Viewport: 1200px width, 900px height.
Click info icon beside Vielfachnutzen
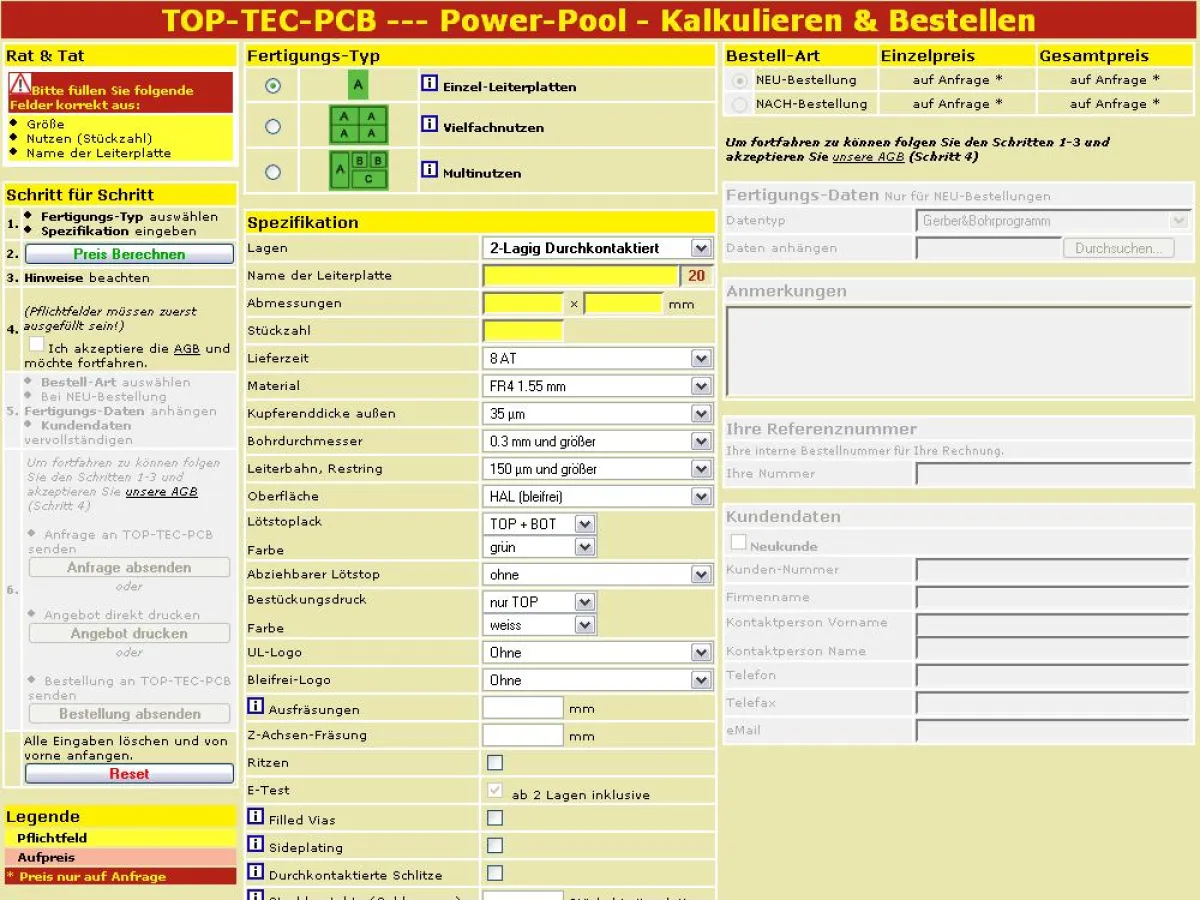[429, 125]
